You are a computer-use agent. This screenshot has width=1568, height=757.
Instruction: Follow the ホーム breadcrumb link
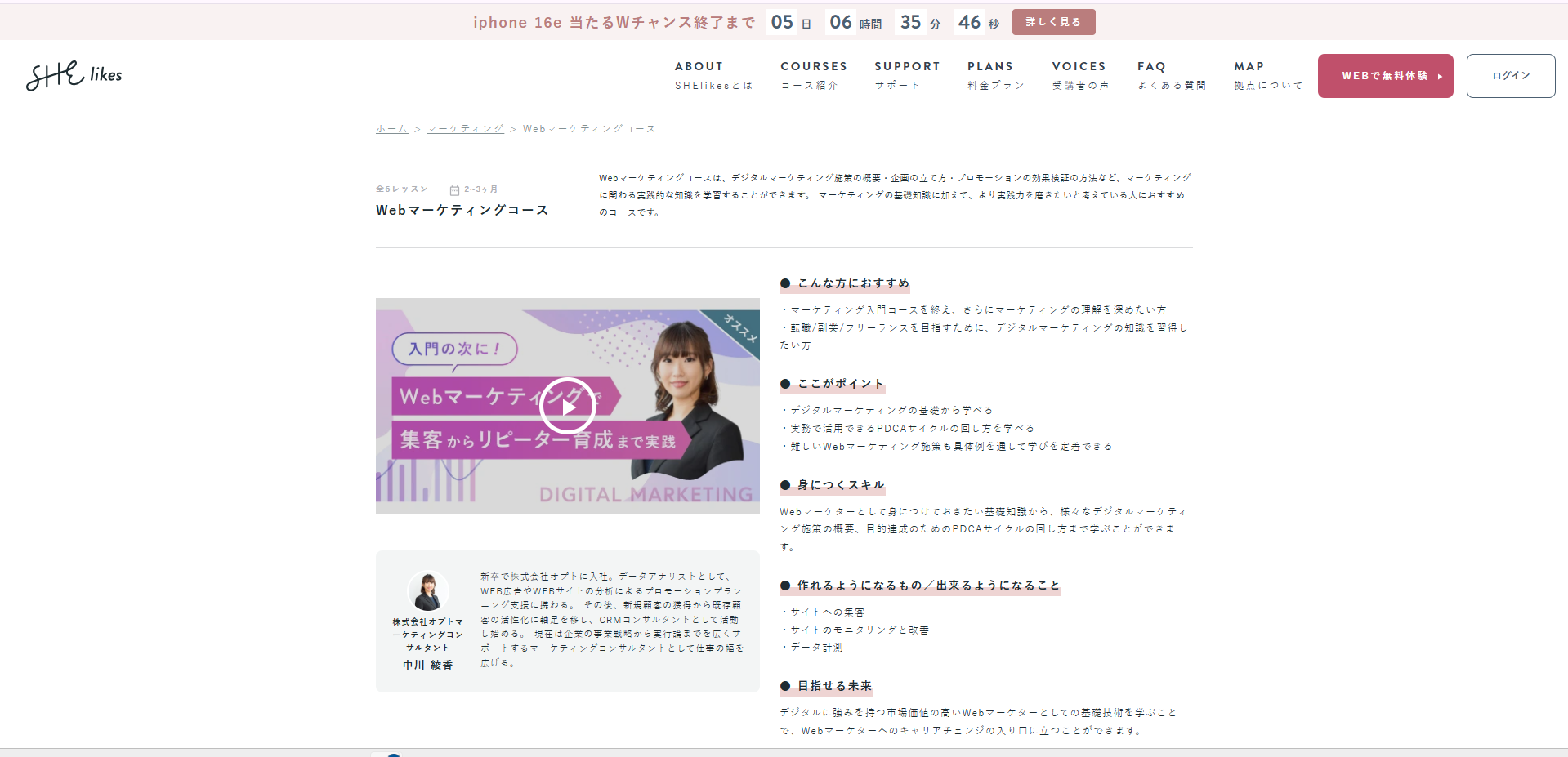(x=391, y=129)
